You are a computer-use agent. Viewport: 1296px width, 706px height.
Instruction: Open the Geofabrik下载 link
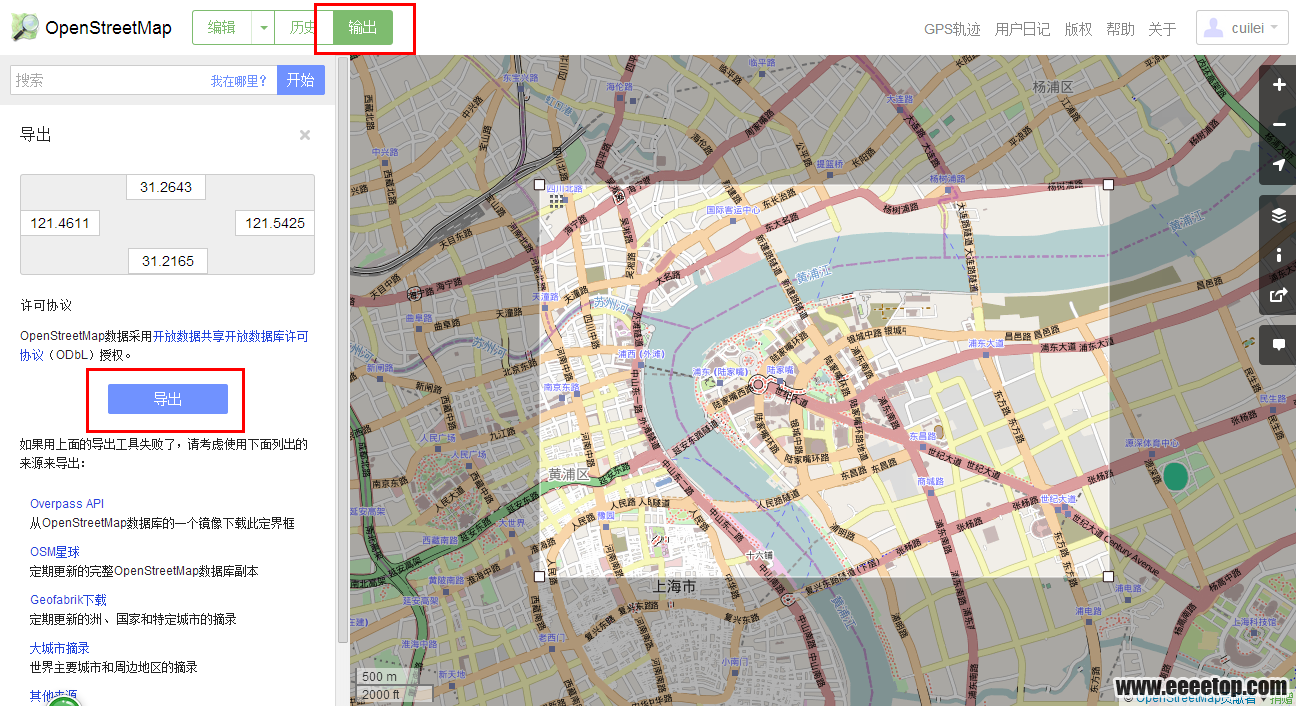68,600
